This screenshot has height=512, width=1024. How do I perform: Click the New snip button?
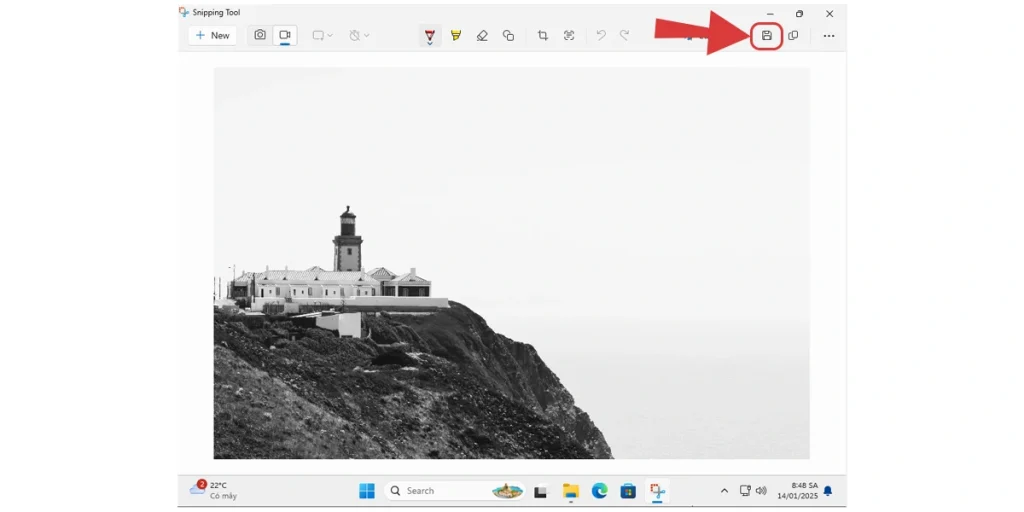point(212,36)
